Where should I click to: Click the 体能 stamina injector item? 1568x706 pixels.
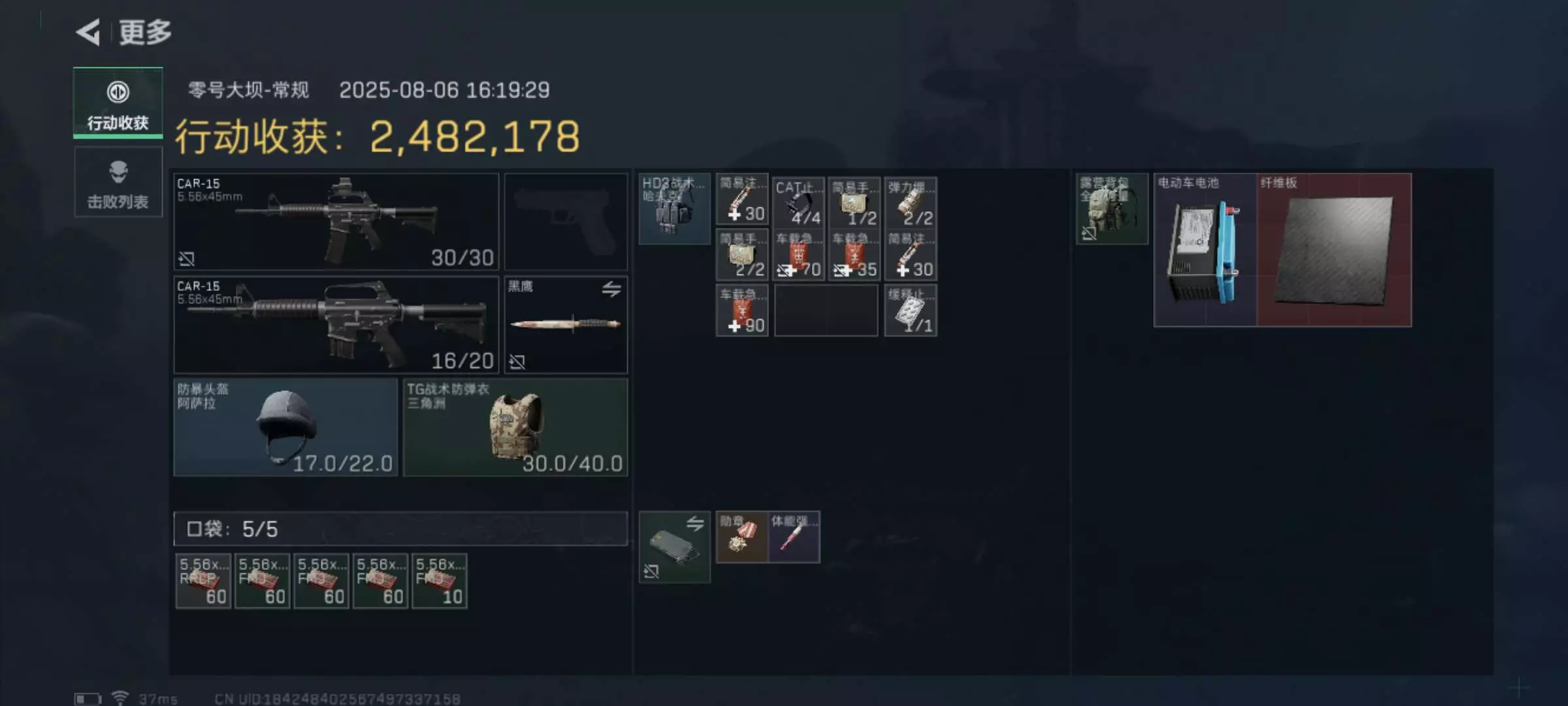794,537
